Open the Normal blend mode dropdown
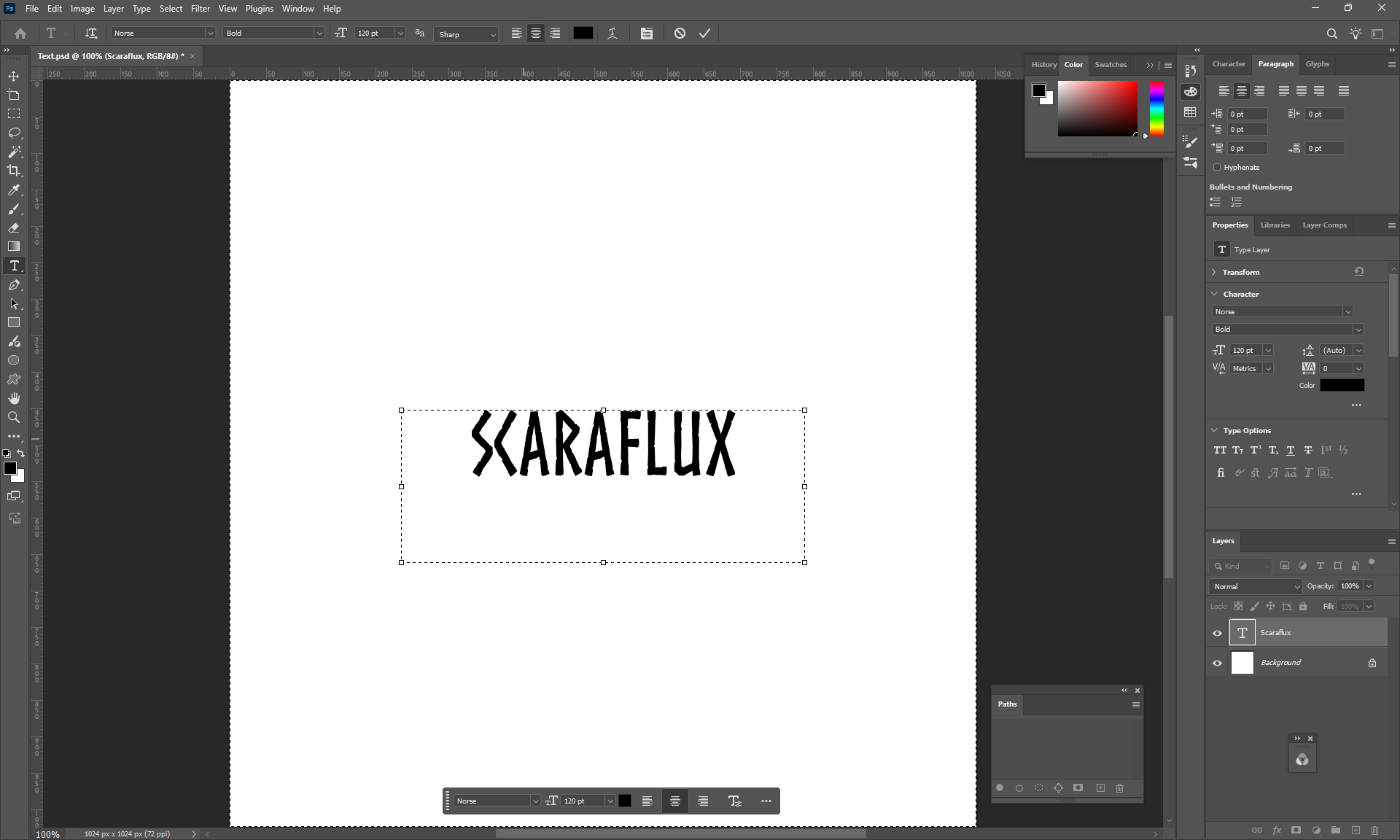1400x840 pixels. pos(1256,586)
